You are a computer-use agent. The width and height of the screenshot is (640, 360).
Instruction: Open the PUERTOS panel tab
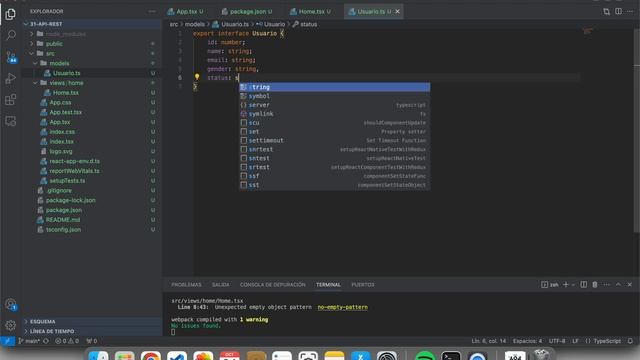362,284
